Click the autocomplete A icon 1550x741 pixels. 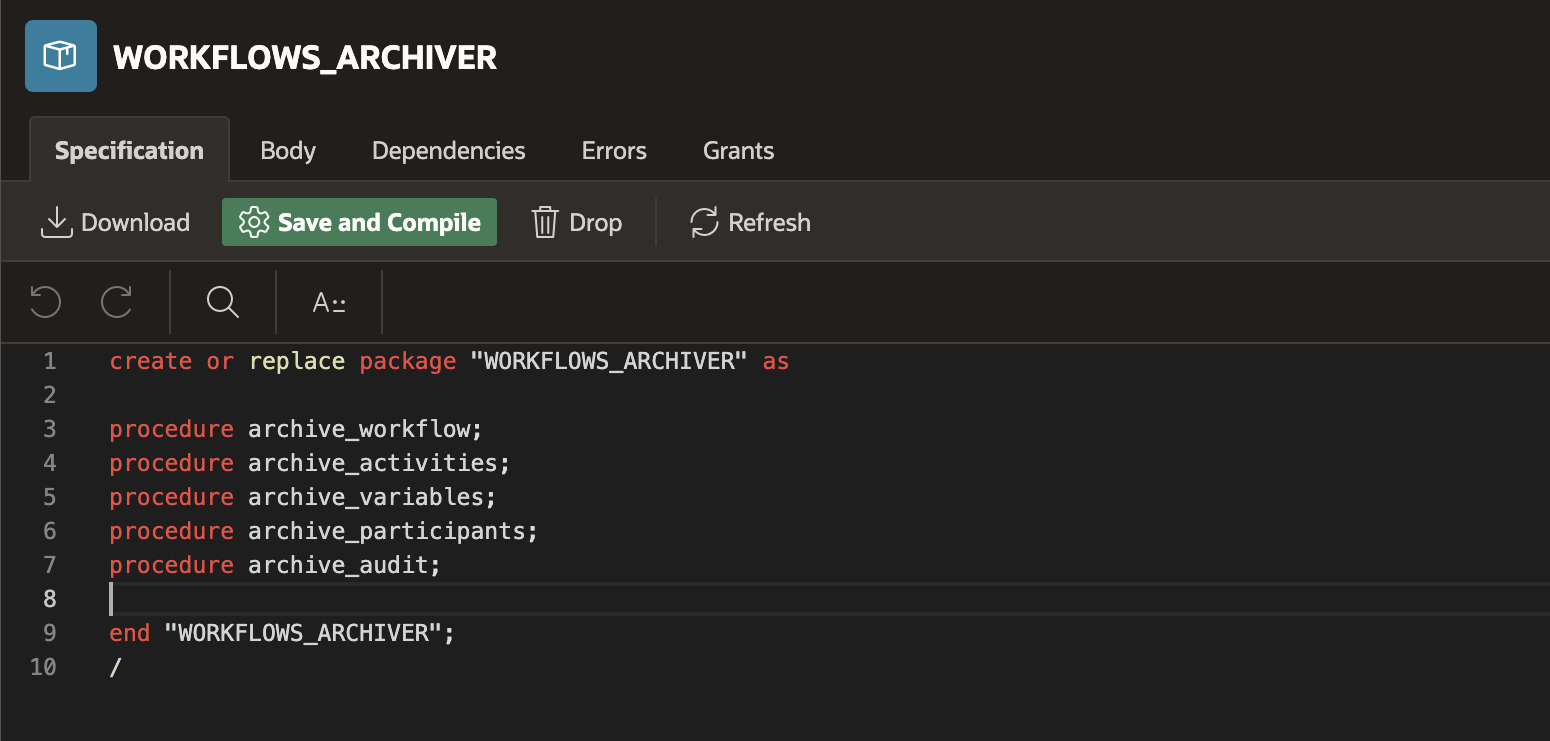coord(329,302)
